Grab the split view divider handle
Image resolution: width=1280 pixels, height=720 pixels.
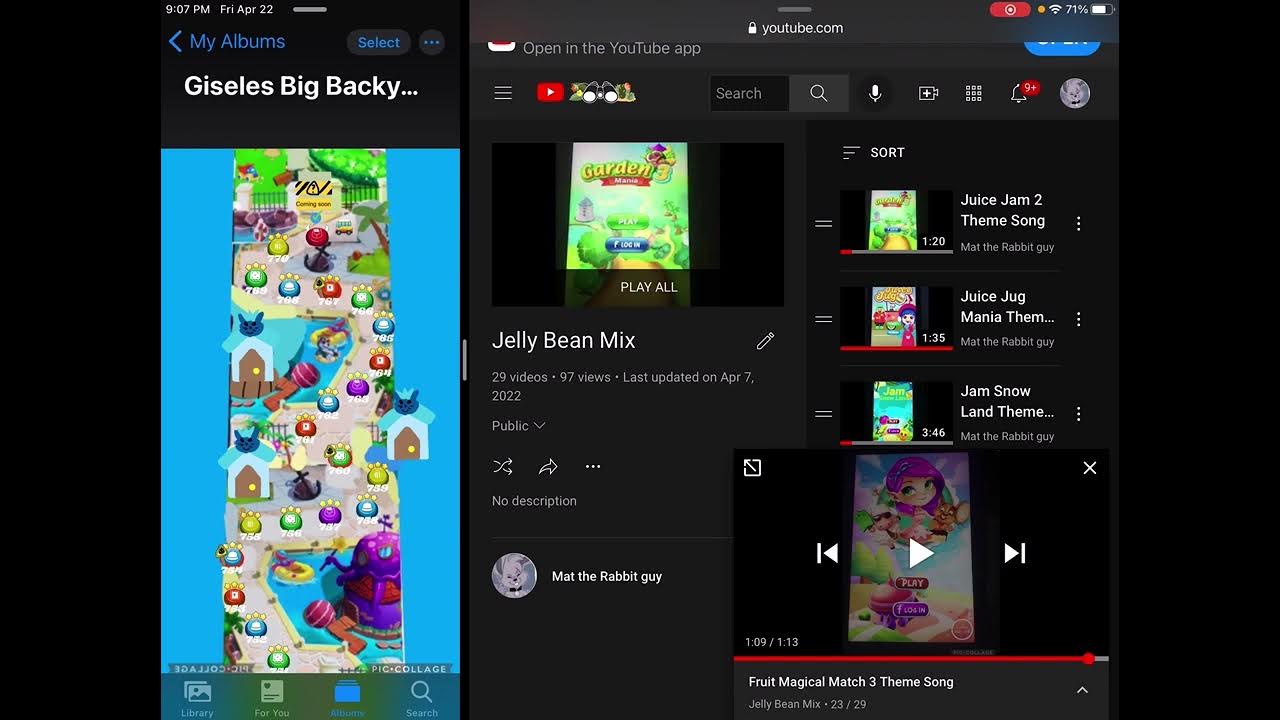tap(464, 360)
